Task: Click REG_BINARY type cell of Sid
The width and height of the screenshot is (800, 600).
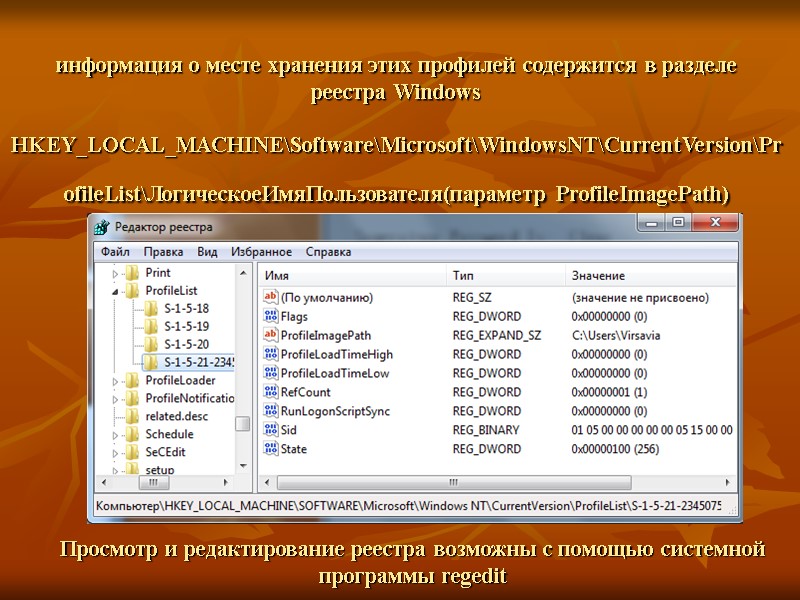Action: coord(486,430)
